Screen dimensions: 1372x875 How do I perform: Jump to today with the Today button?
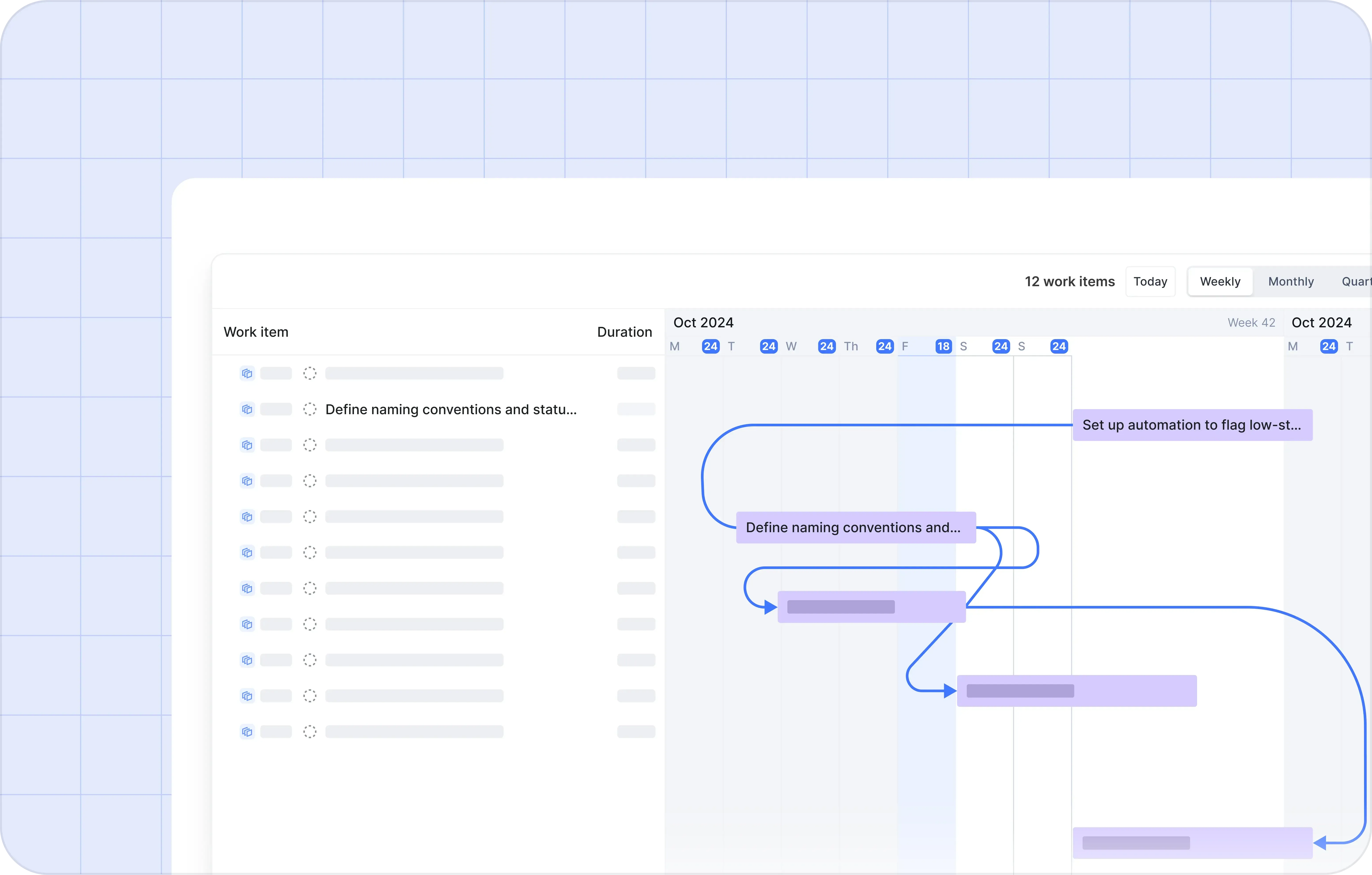[x=1150, y=281]
